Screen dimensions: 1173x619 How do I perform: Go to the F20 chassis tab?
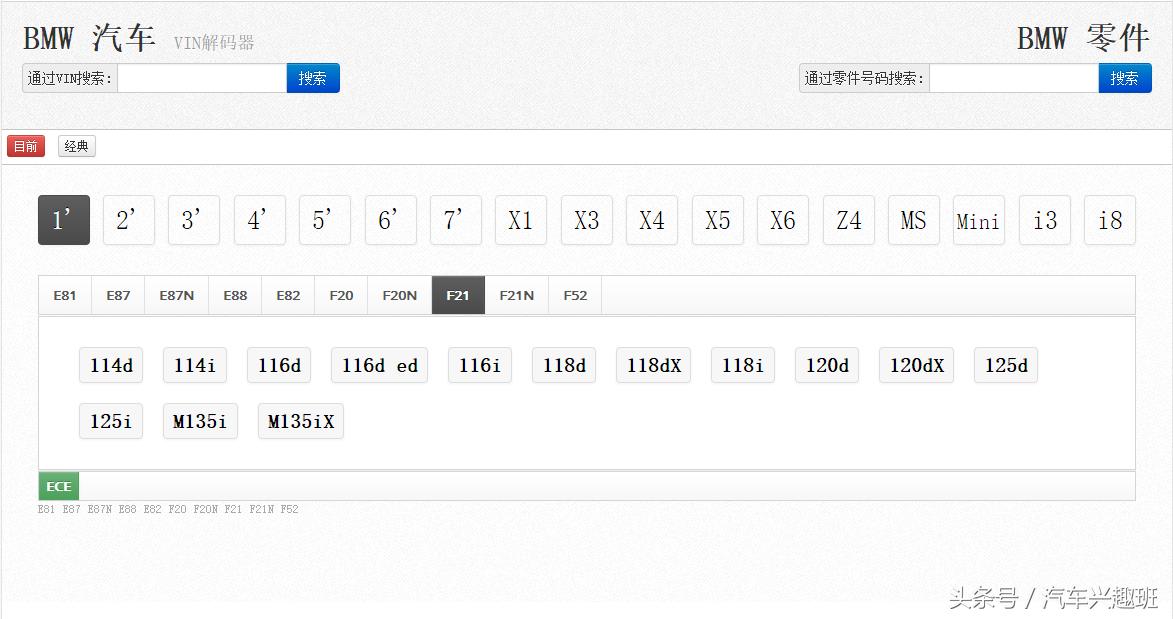(341, 295)
